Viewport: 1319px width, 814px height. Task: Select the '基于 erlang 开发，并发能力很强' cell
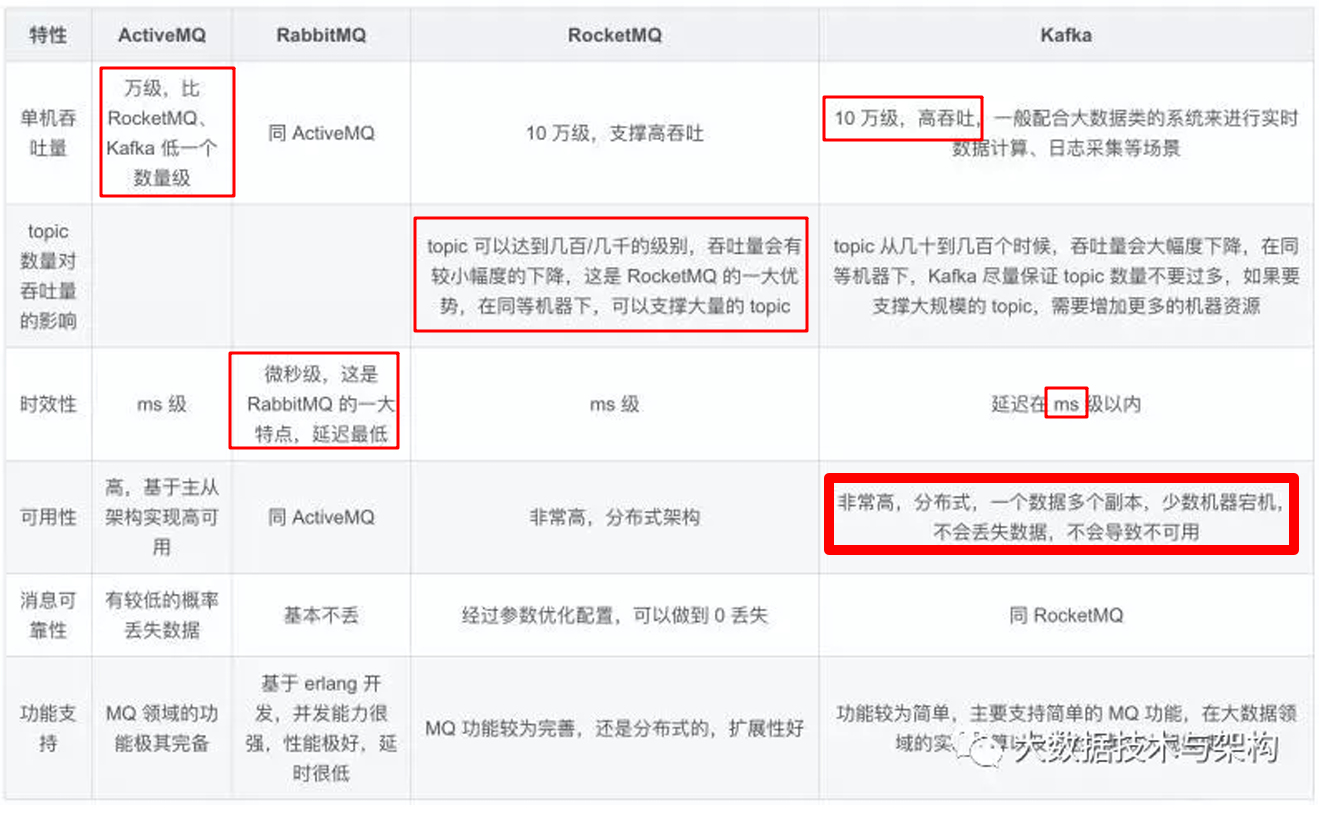[x=321, y=728]
